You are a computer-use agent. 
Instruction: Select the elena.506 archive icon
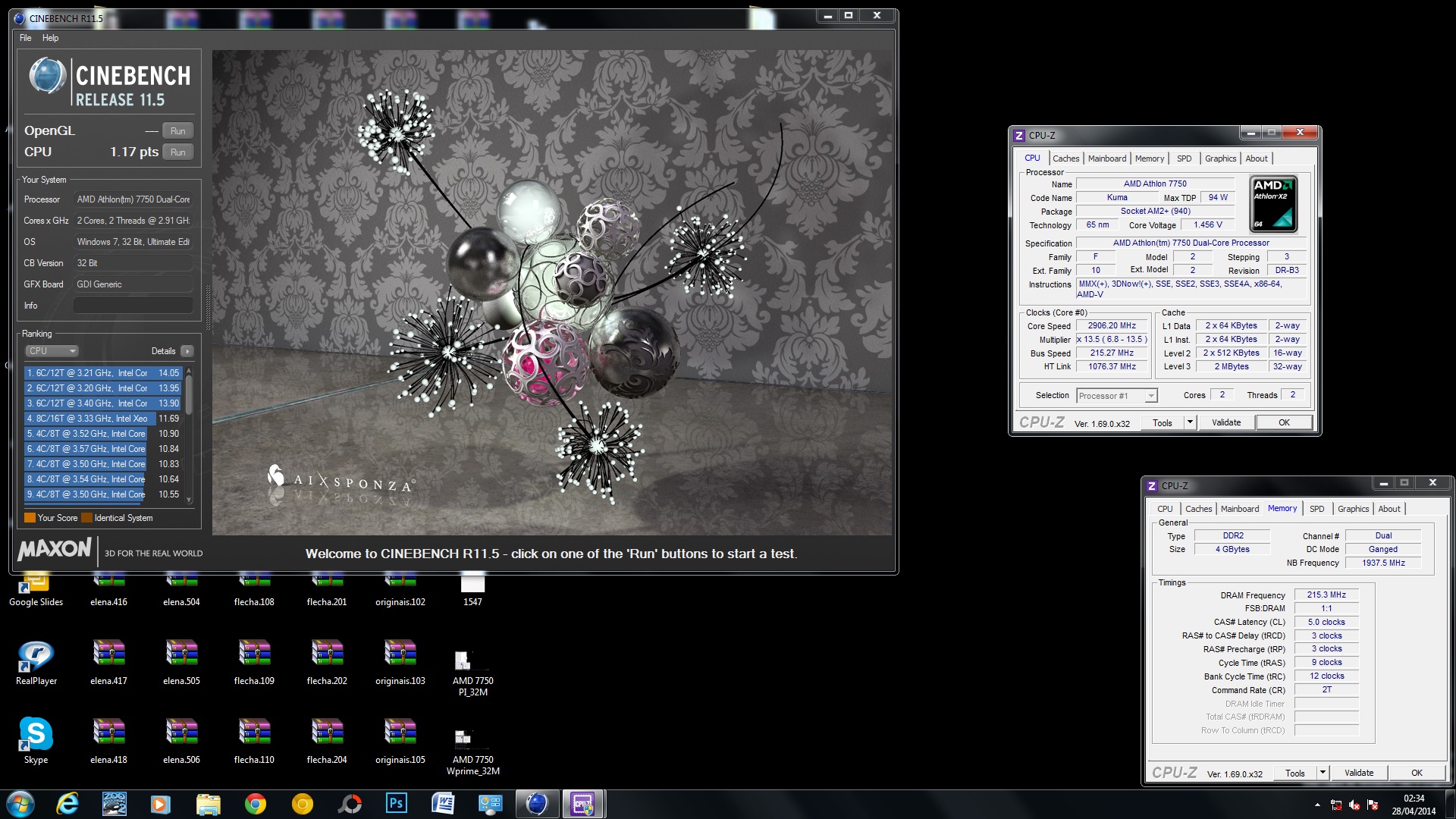tap(181, 740)
